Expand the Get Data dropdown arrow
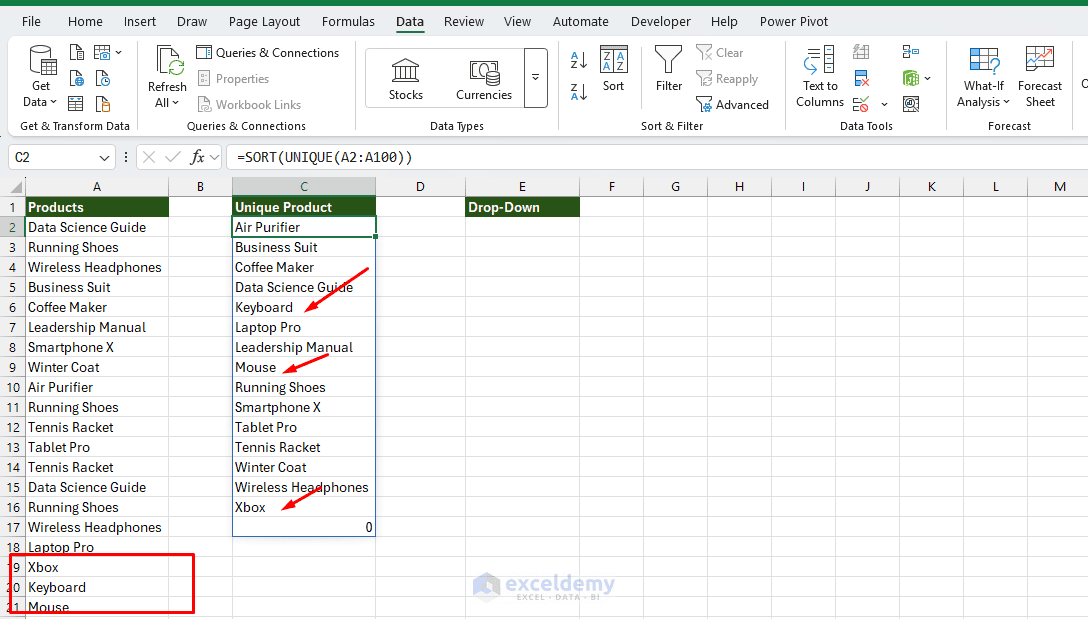The height and width of the screenshot is (619, 1088). point(52,102)
